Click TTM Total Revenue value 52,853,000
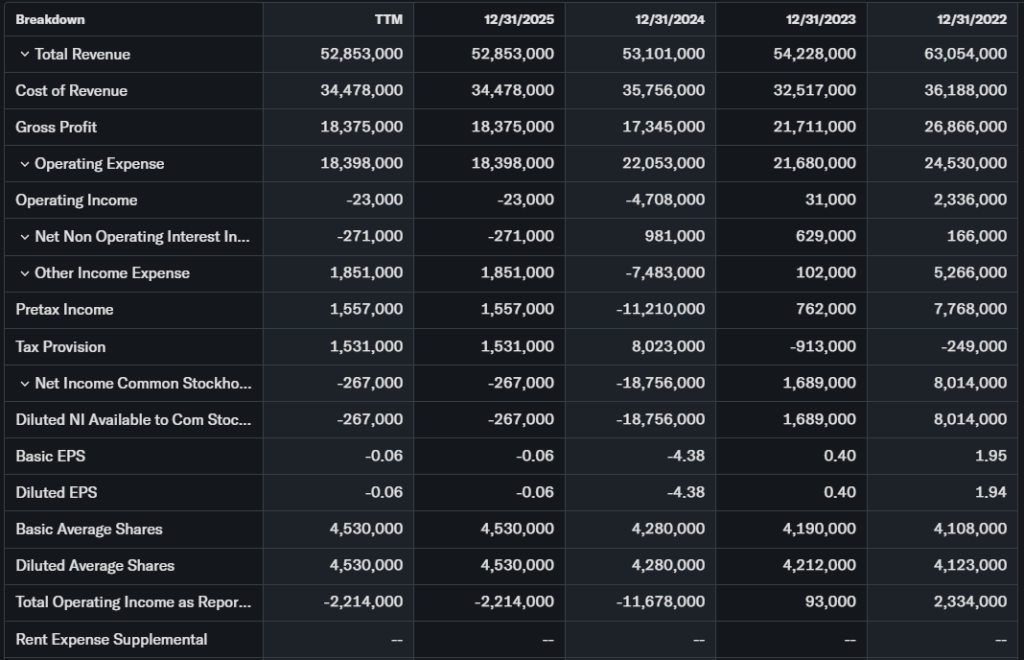The height and width of the screenshot is (660, 1024). point(362,54)
